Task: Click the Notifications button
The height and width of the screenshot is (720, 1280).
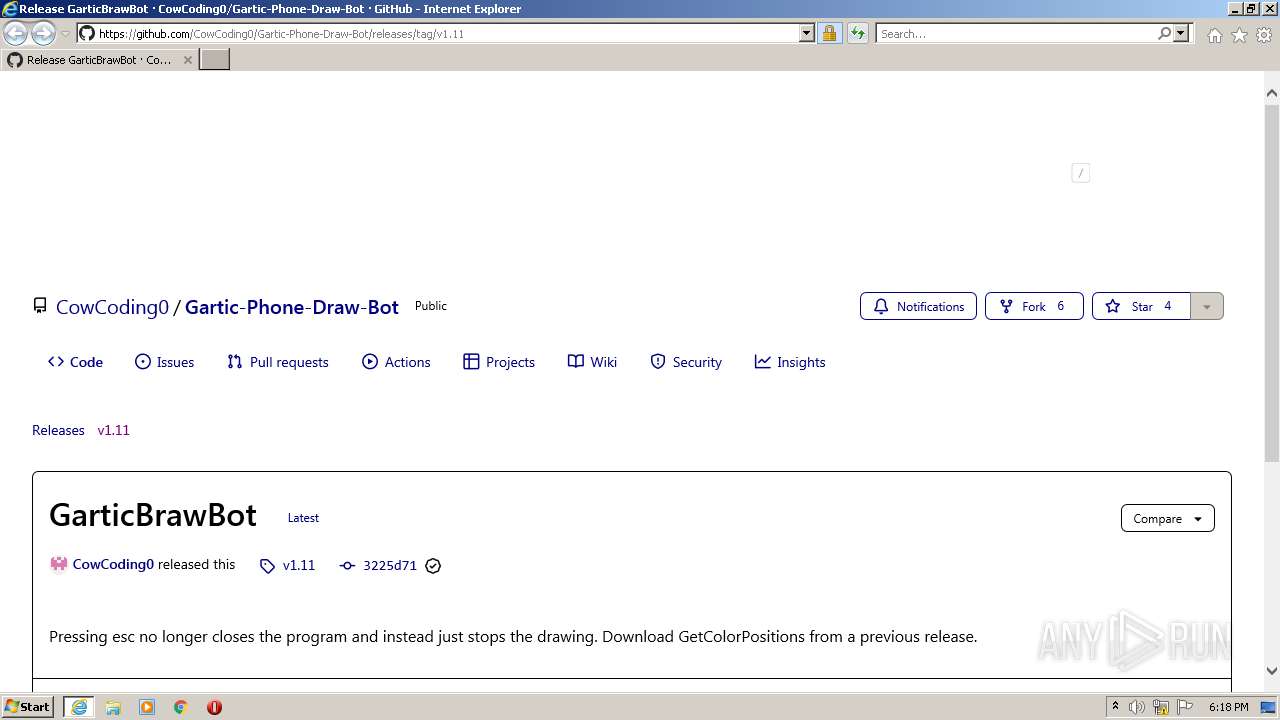Action: click(x=918, y=307)
